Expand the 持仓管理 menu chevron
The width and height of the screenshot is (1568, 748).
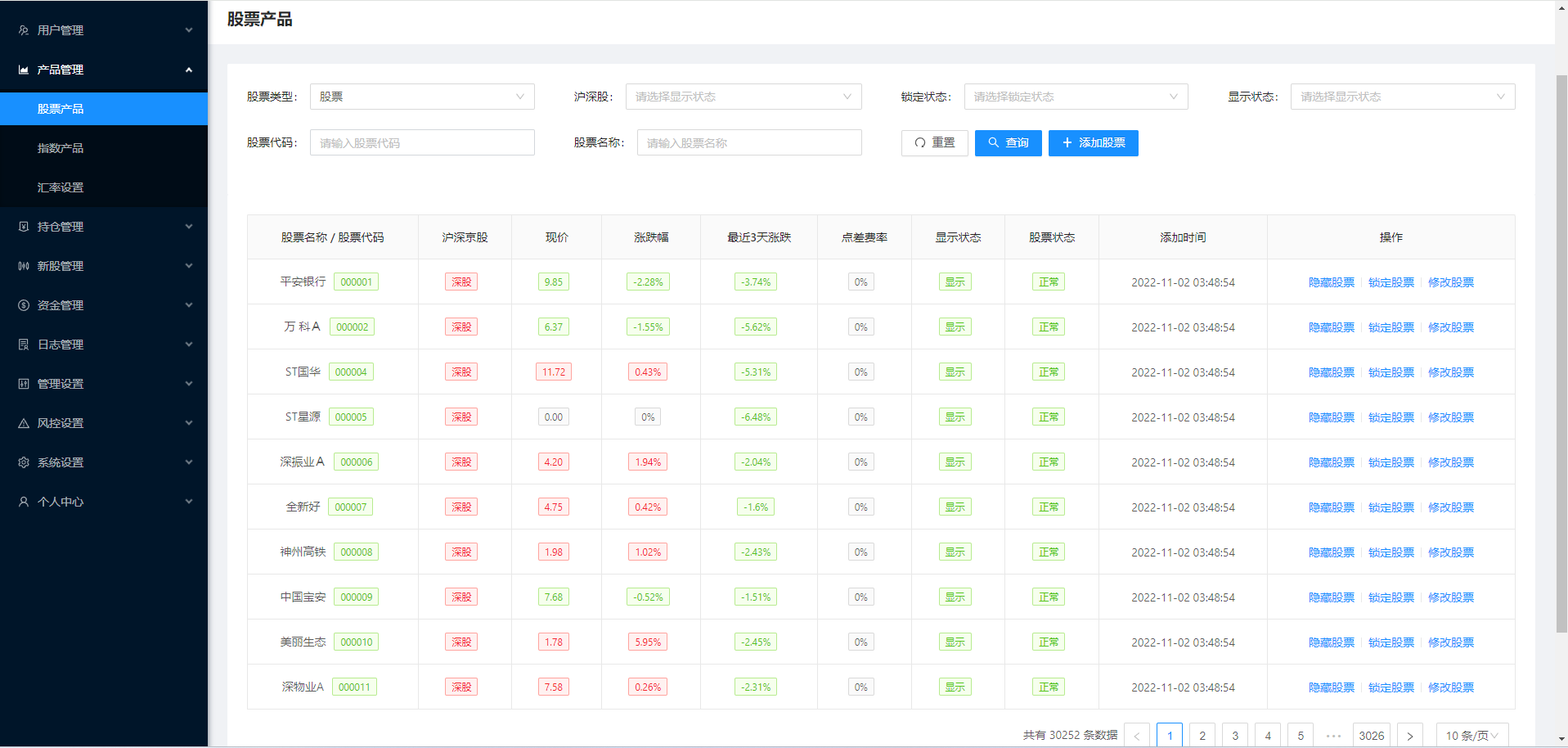coord(189,227)
